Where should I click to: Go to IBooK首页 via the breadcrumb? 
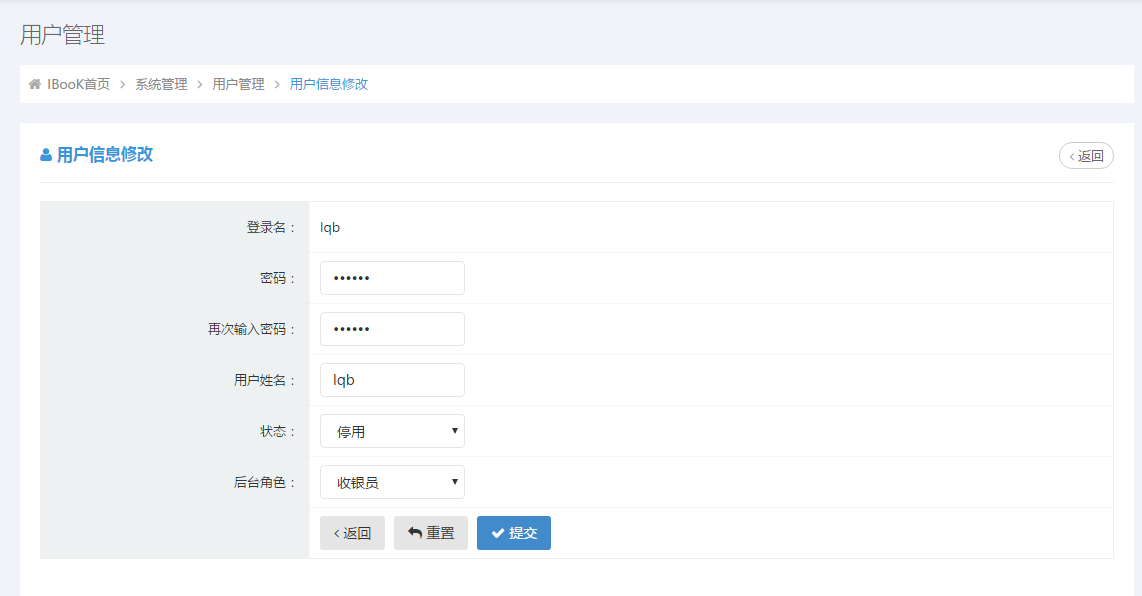coord(78,84)
